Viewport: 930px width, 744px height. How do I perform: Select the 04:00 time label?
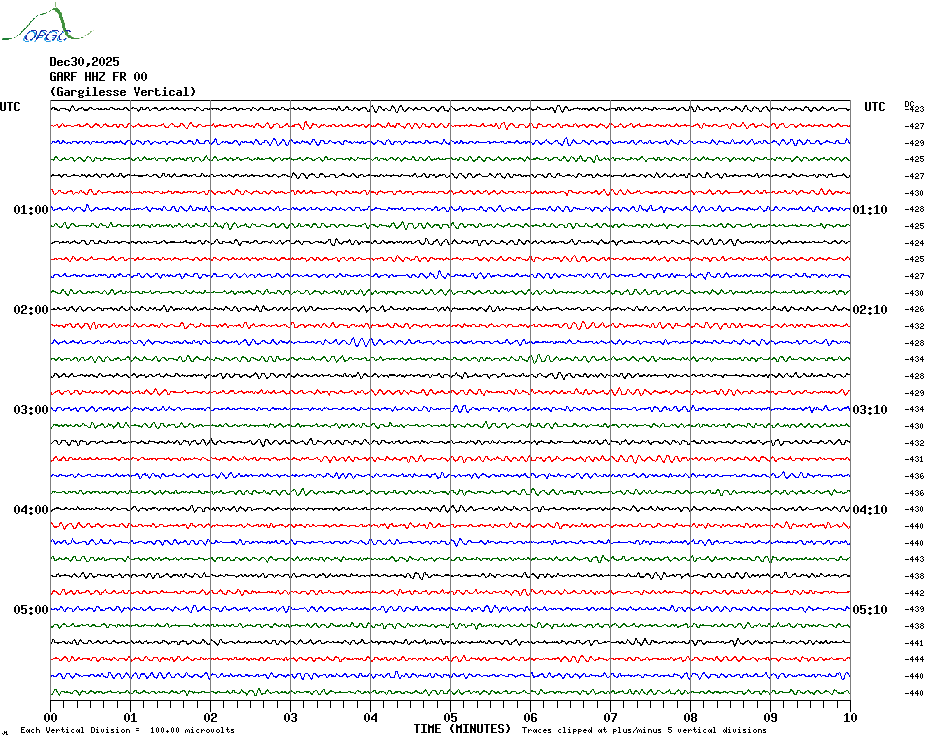31,510
